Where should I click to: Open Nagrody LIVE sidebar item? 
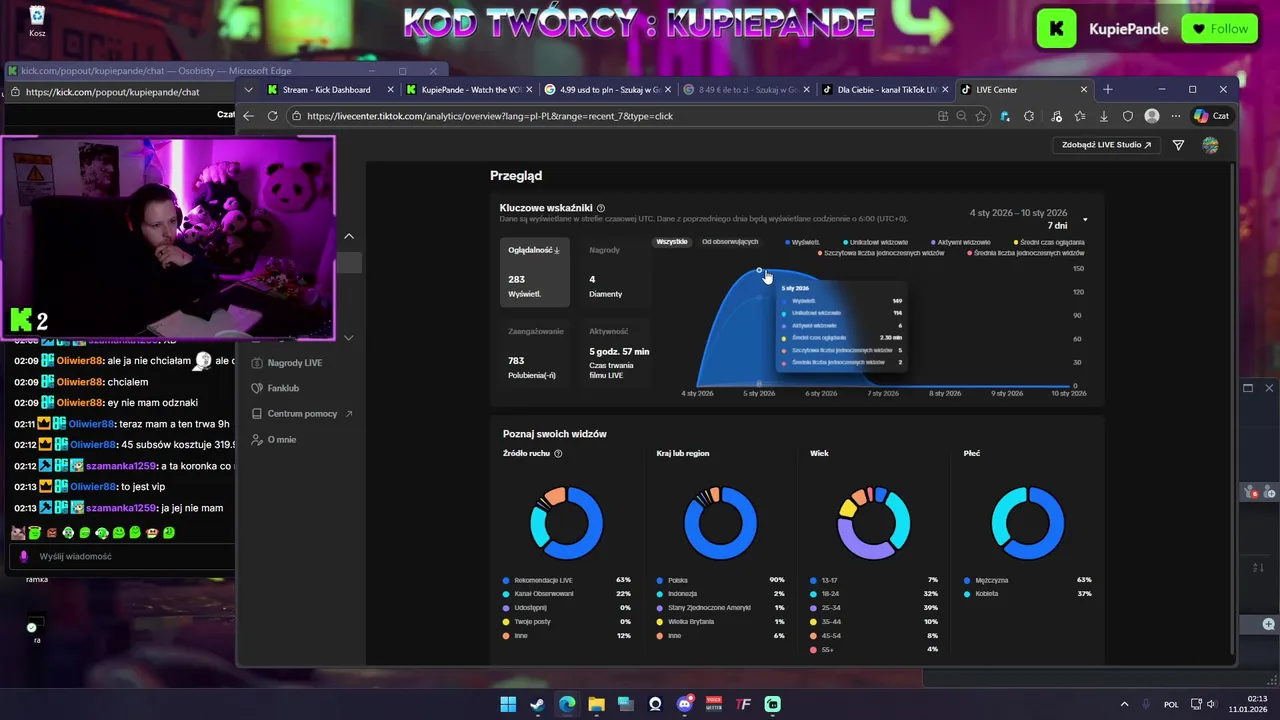287,363
